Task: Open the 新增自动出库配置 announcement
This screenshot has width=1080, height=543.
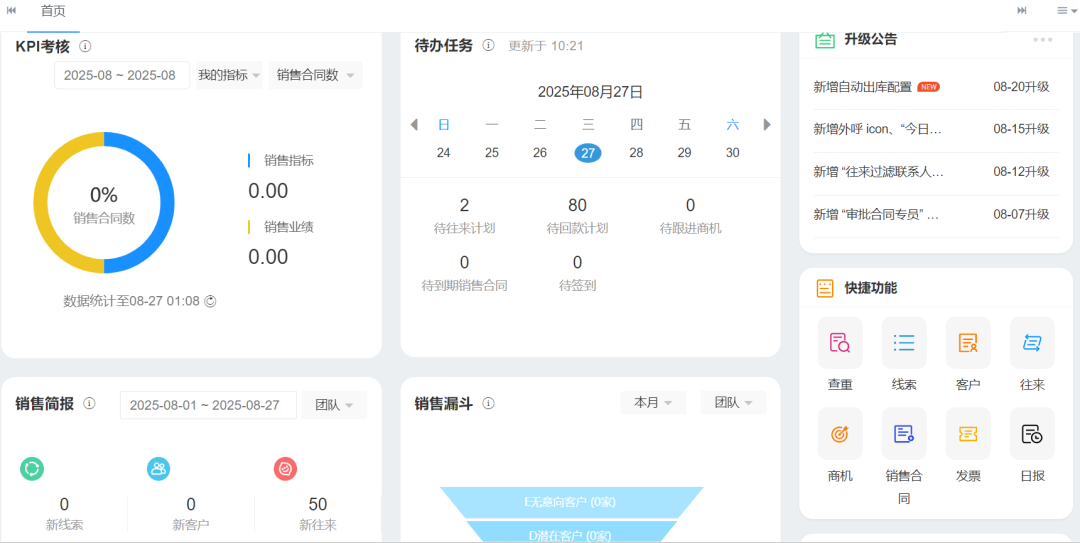Action: click(x=863, y=87)
